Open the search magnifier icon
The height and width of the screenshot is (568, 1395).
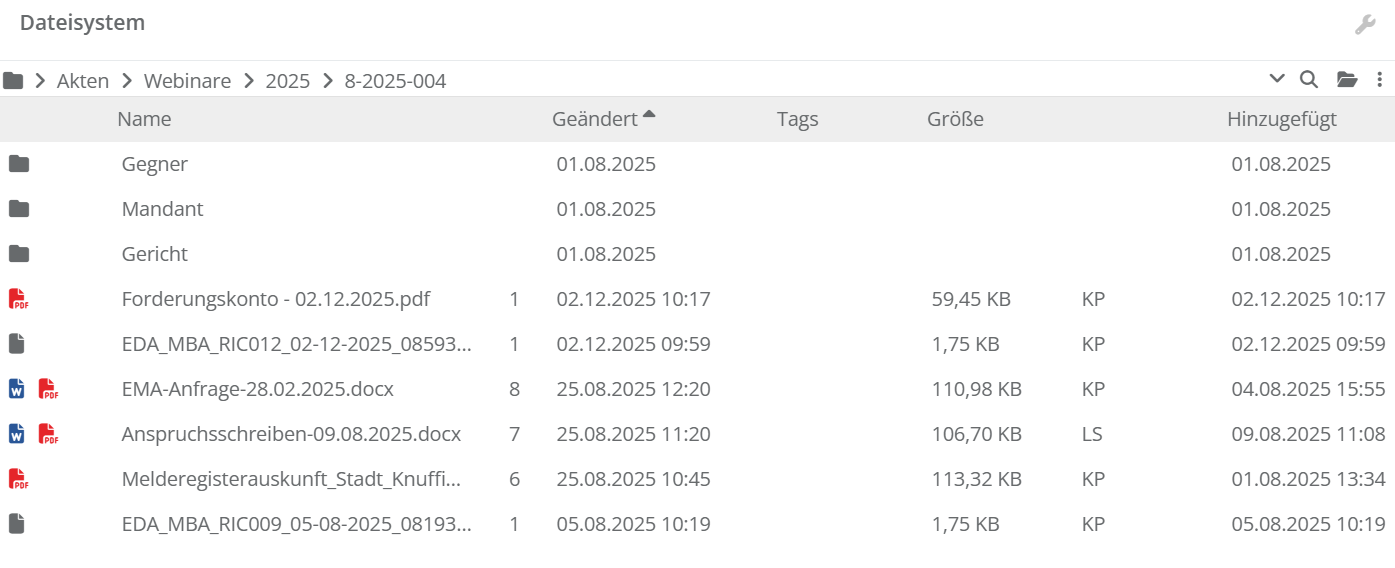pyautogui.click(x=1308, y=80)
